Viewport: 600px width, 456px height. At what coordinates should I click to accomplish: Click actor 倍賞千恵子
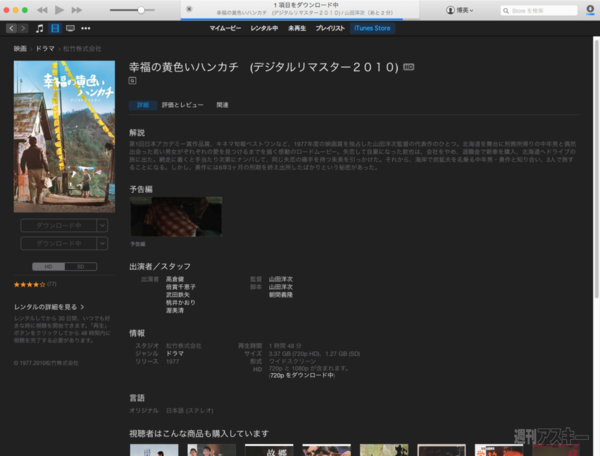tap(181, 287)
